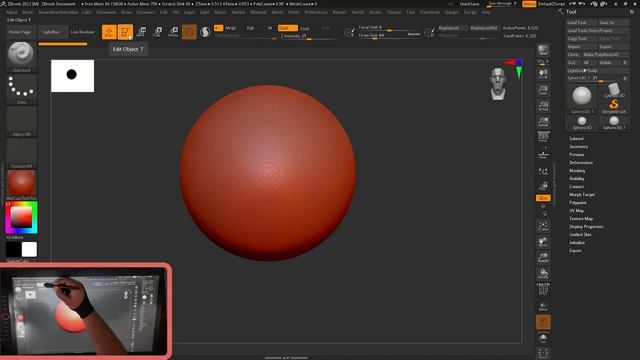This screenshot has width=640, height=360.
Task: Toggle Perspective view icon
Action: (543, 137)
